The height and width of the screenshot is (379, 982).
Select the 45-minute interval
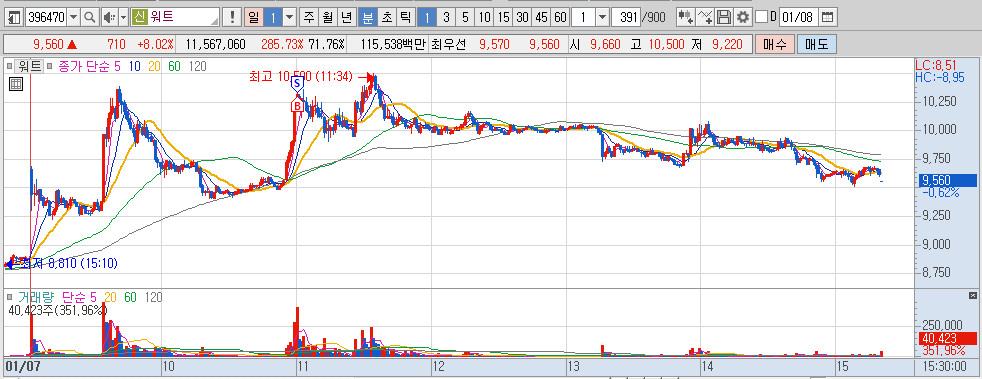pos(542,18)
